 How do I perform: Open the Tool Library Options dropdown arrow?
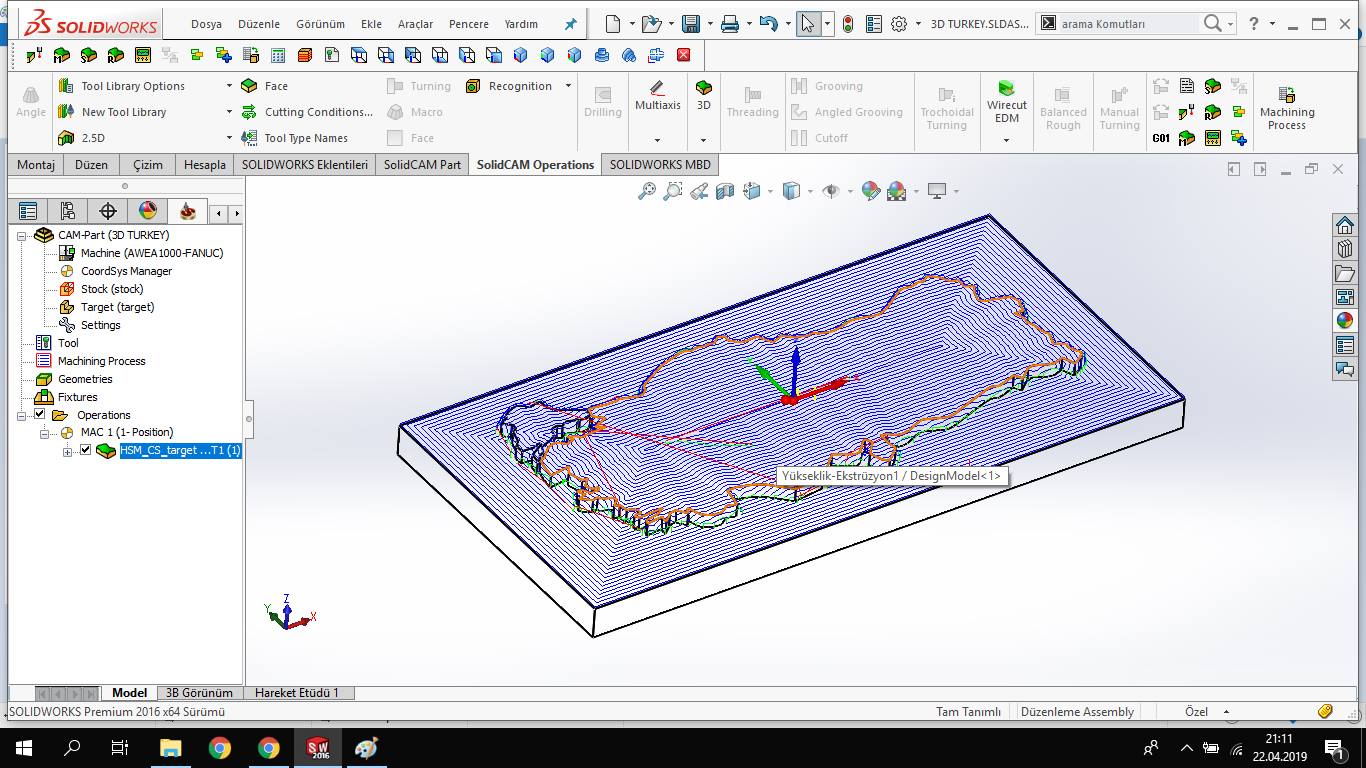click(229, 86)
